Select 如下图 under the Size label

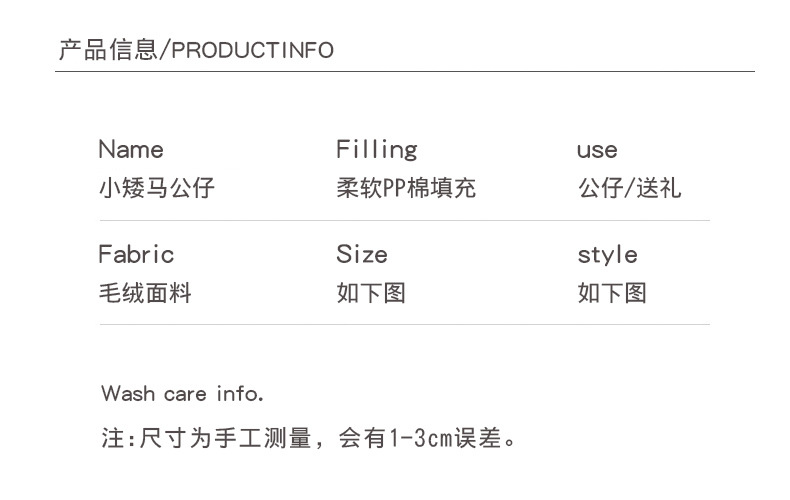coord(371,292)
